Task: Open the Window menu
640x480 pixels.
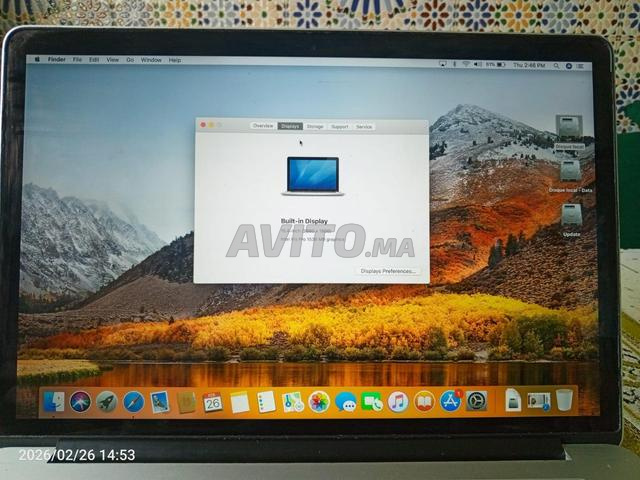Action: (x=151, y=60)
